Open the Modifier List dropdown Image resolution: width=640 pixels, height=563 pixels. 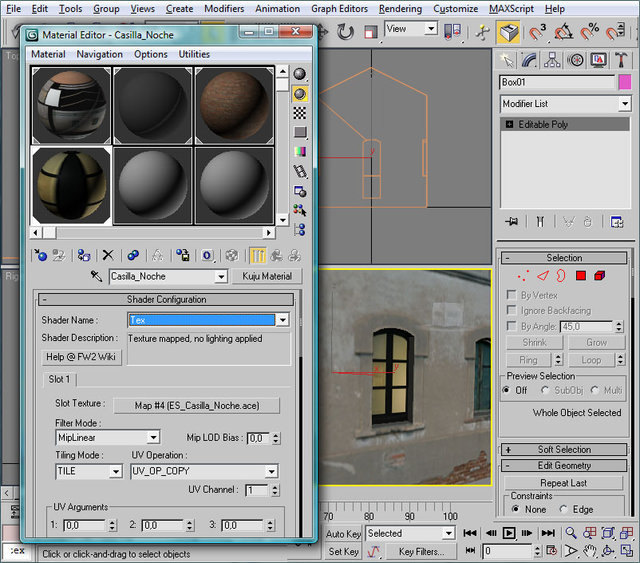point(625,104)
